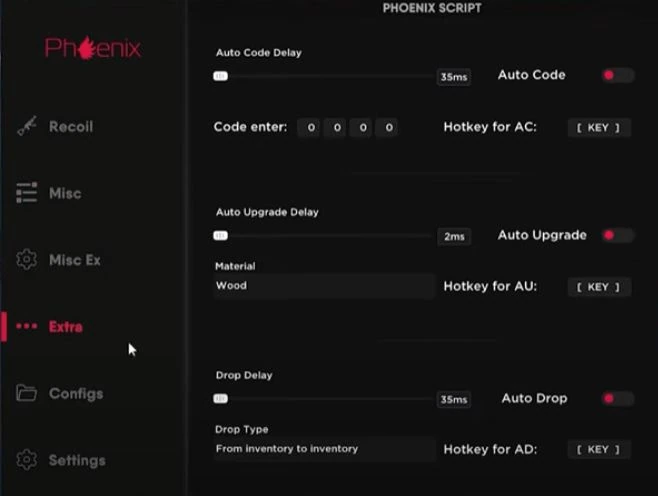This screenshot has height=496, width=658.
Task: Click the Drop Delay slider handle
Action: [x=220, y=398]
